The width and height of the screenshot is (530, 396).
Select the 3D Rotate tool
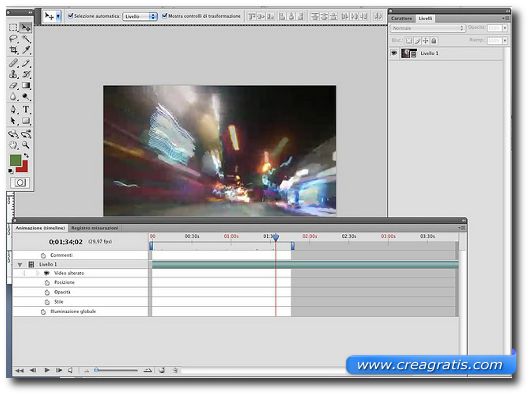tap(13, 134)
